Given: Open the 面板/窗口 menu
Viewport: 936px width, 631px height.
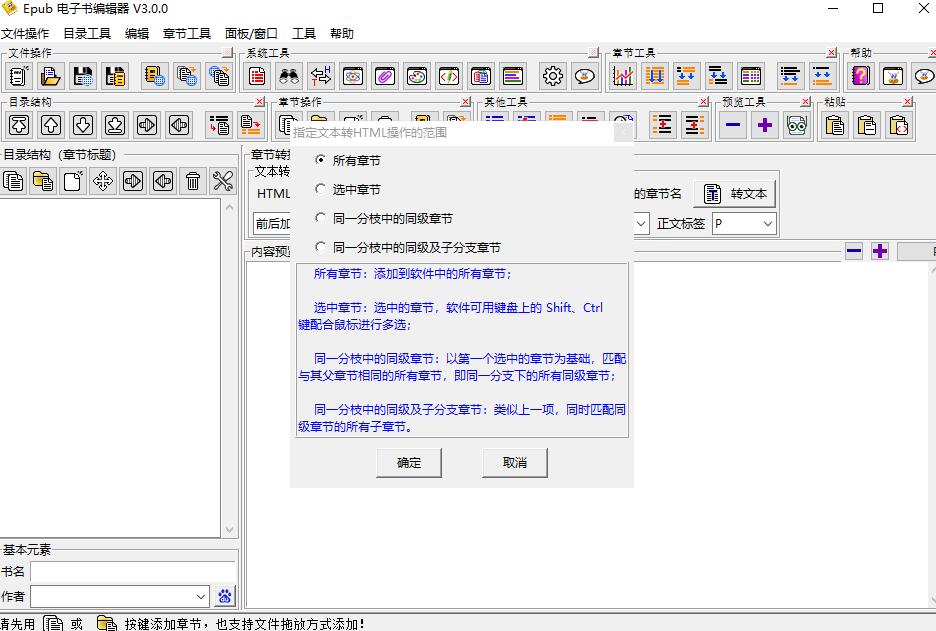Looking at the screenshot, I should coord(249,33).
